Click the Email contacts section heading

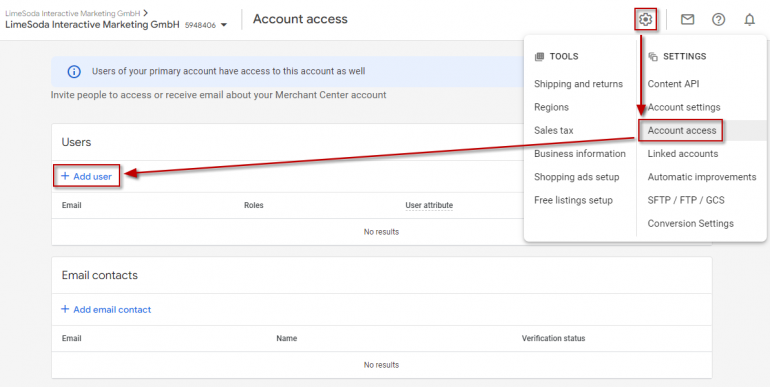(x=100, y=275)
